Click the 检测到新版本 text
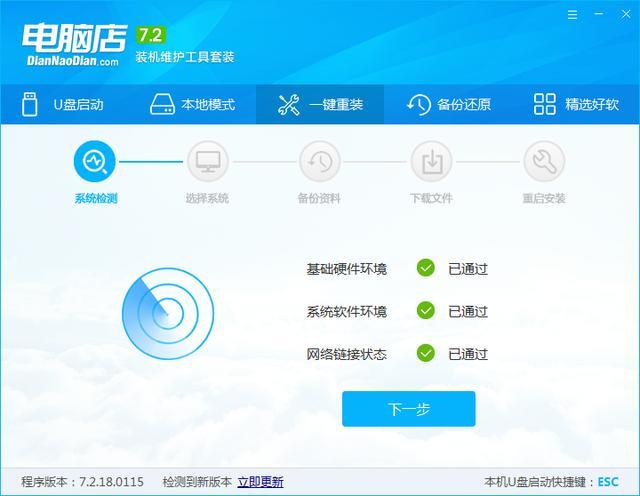Viewport: 640px width, 496px height. [x=197, y=482]
